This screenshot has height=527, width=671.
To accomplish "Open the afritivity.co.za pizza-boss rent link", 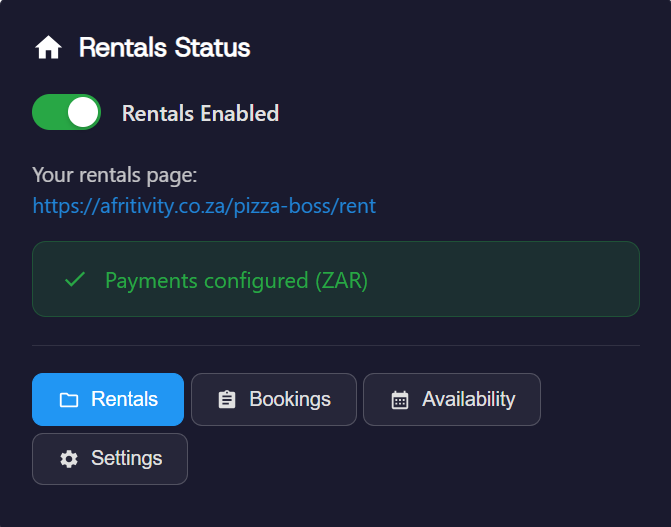I will pyautogui.click(x=204, y=206).
